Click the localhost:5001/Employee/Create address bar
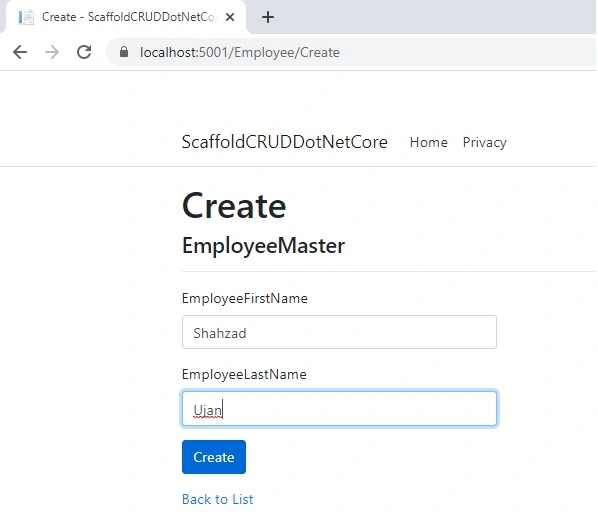This screenshot has width=598, height=516. [351, 52]
